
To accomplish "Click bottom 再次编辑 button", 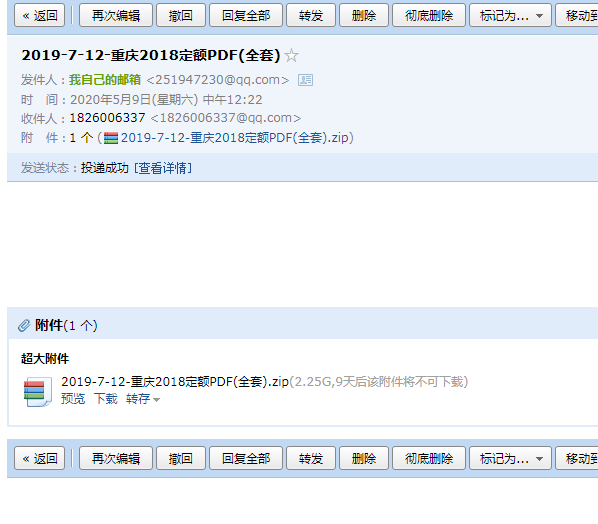I will click(116, 458).
